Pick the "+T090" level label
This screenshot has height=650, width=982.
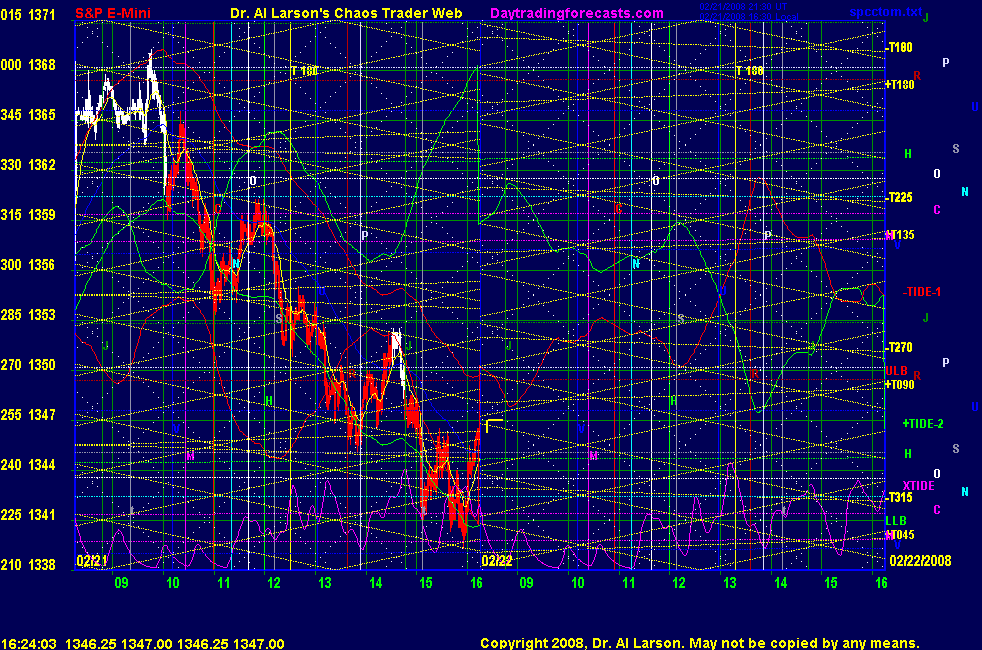[900, 384]
